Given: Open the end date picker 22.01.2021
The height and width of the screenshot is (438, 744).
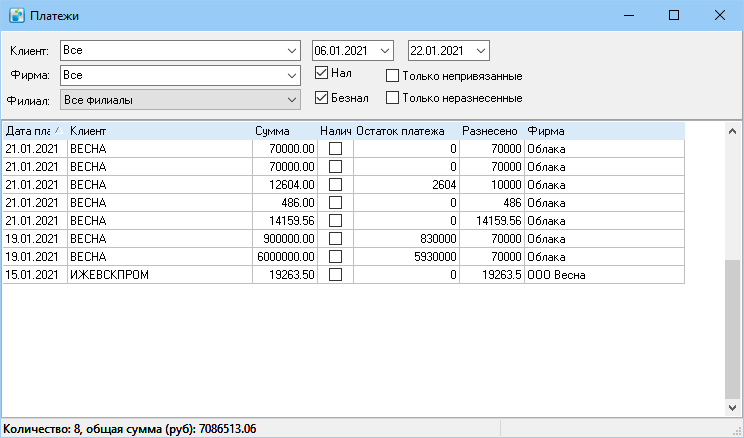Looking at the screenshot, I should click(481, 51).
